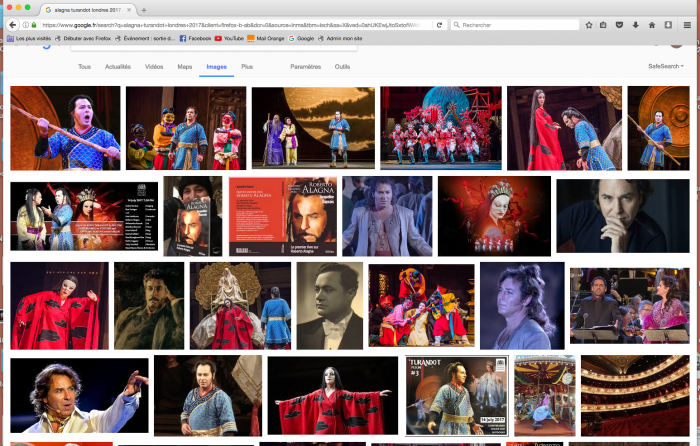Image resolution: width=700 pixels, height=446 pixels.
Task: Open thumbnail of red dancers before blue wheel
Action: tap(441, 128)
